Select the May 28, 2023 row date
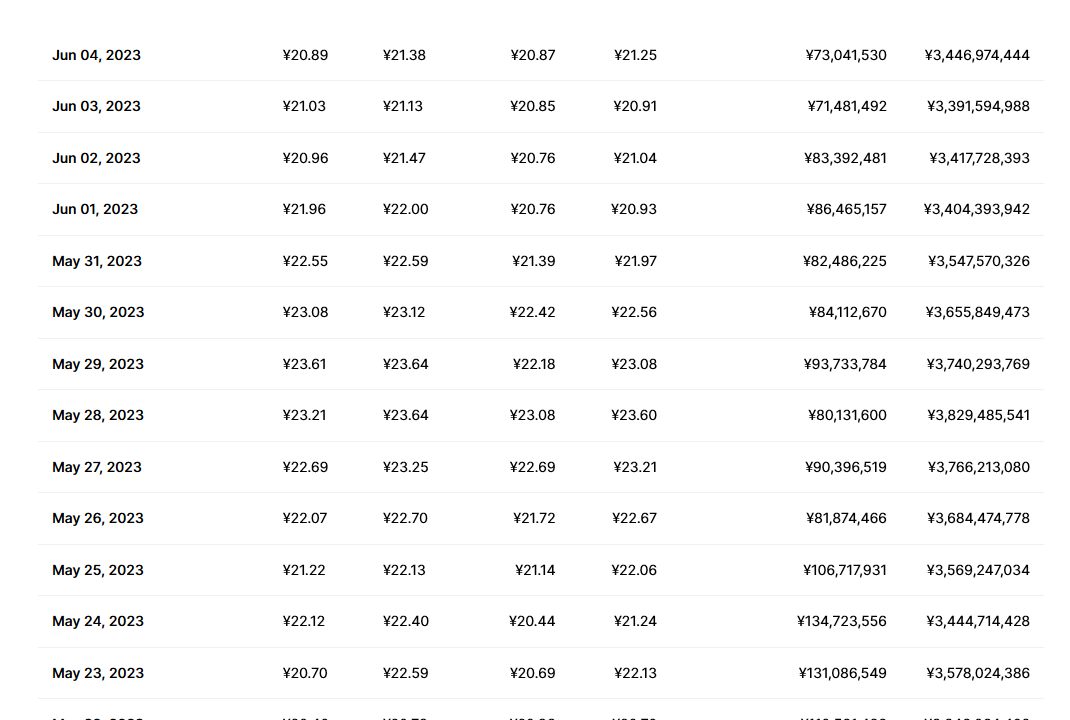 pyautogui.click(x=98, y=415)
